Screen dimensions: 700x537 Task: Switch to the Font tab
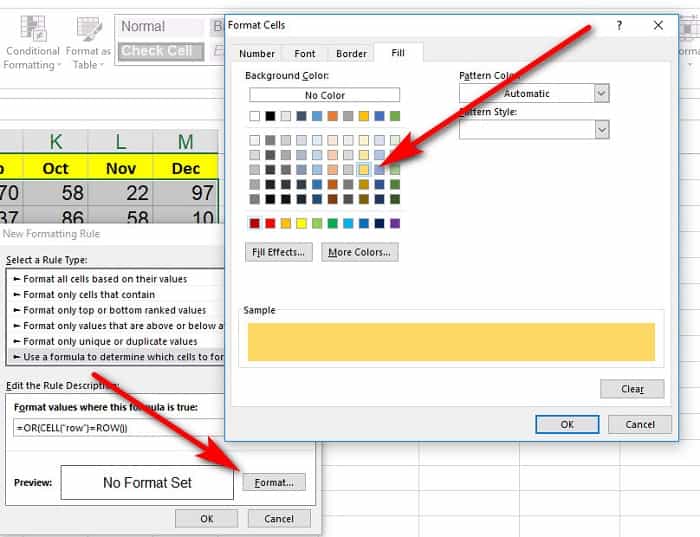pyautogui.click(x=305, y=54)
